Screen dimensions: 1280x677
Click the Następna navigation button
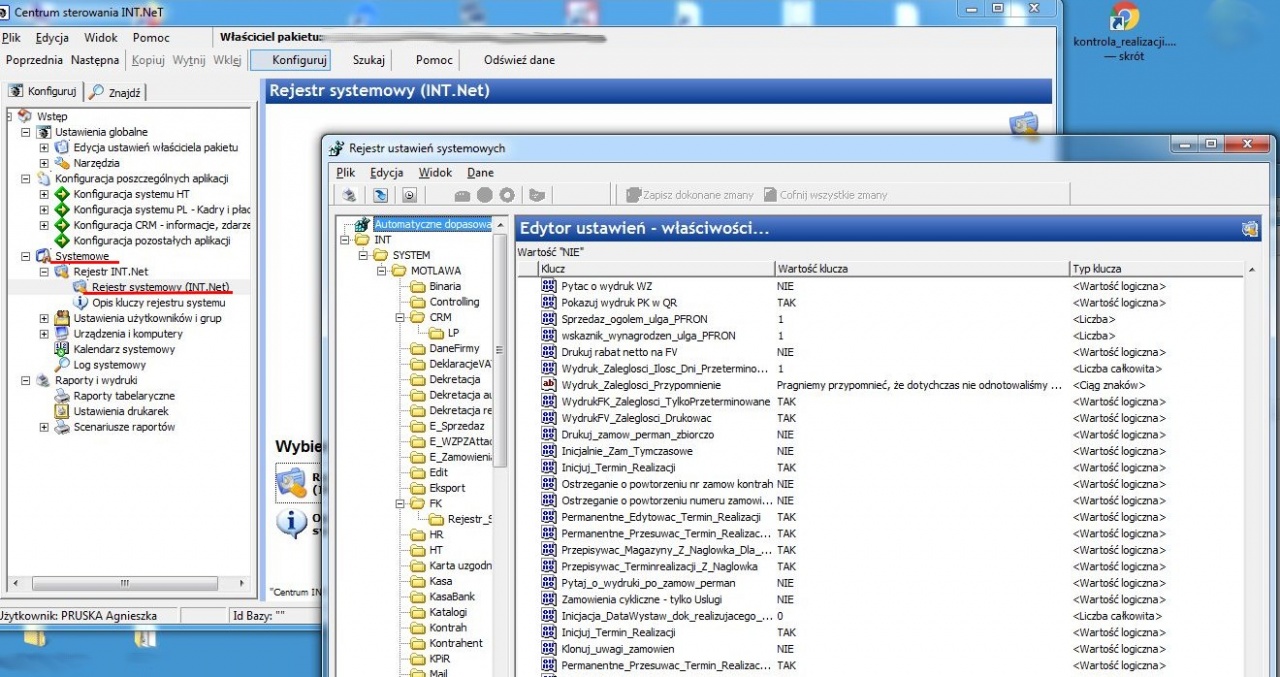[95, 60]
